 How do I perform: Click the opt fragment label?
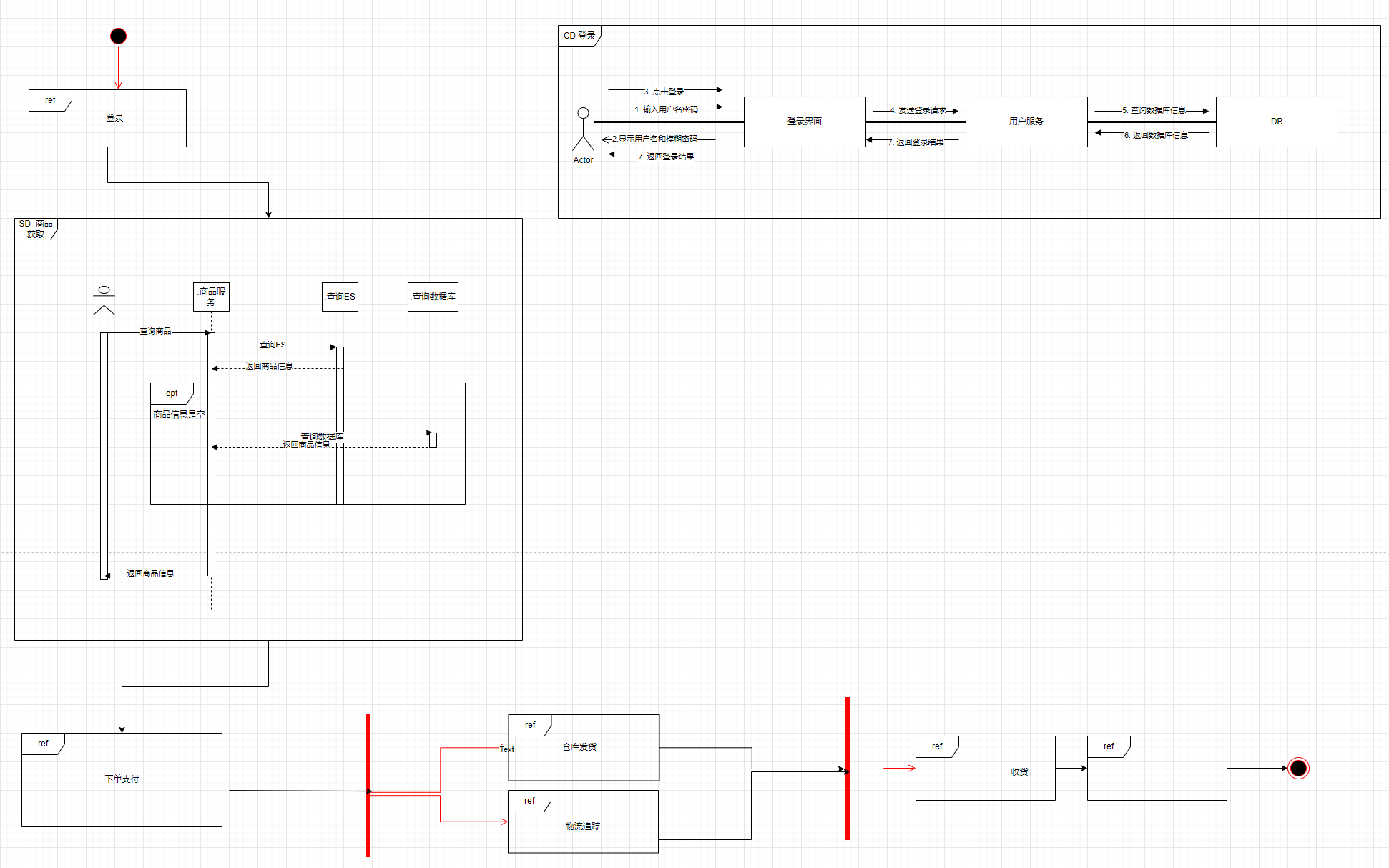[172, 393]
